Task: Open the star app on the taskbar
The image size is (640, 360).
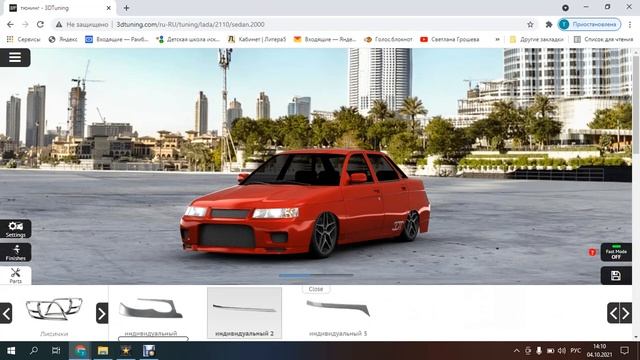Action: click(x=126, y=351)
